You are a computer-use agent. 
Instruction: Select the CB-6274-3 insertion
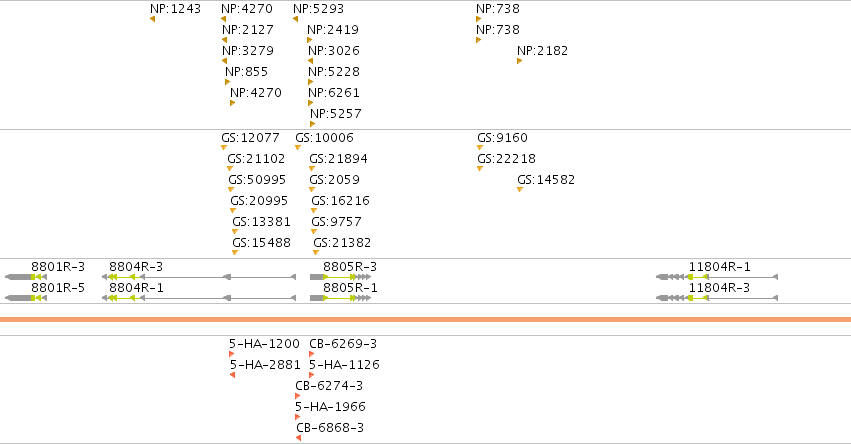point(297,396)
